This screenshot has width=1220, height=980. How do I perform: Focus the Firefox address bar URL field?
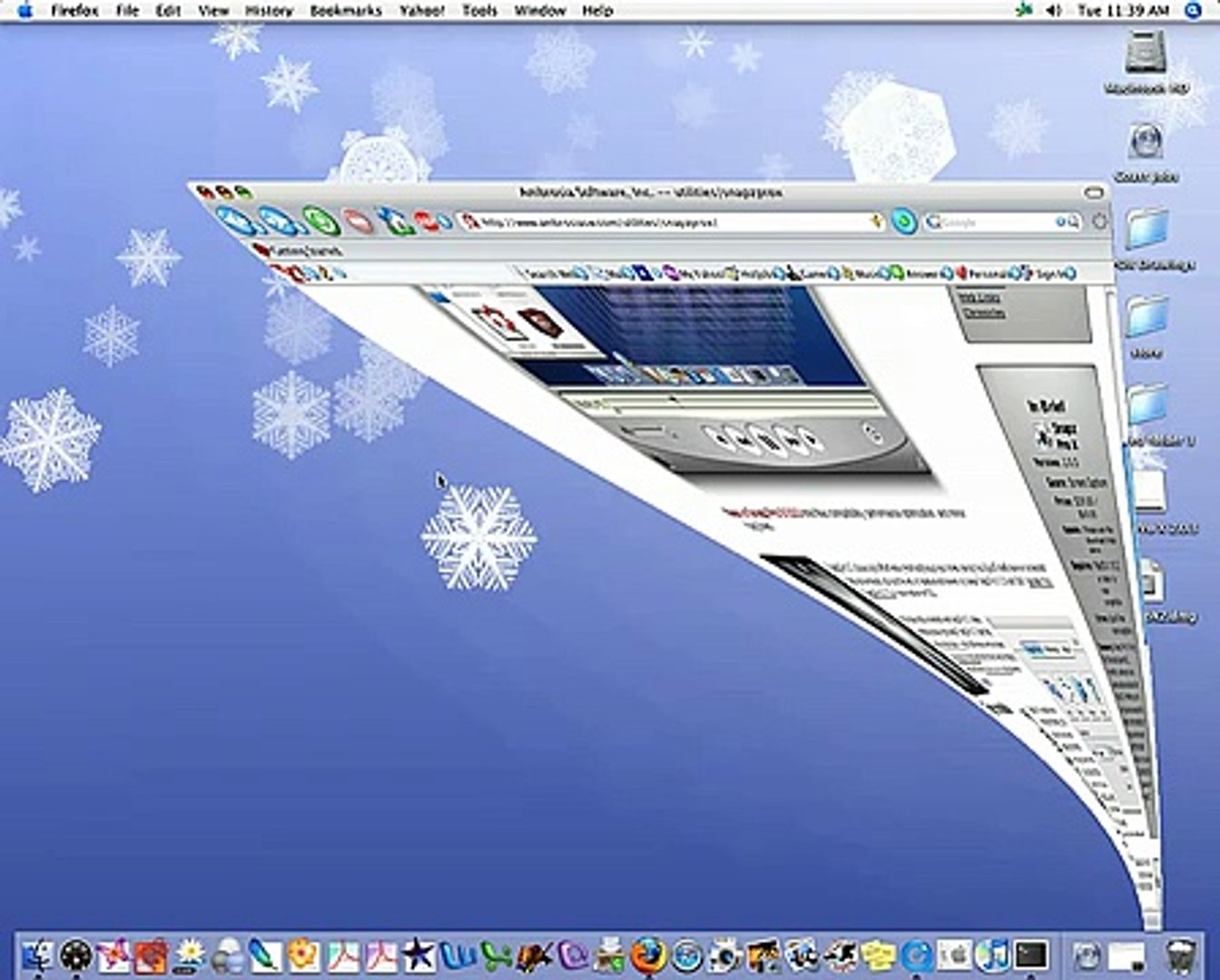tap(670, 221)
